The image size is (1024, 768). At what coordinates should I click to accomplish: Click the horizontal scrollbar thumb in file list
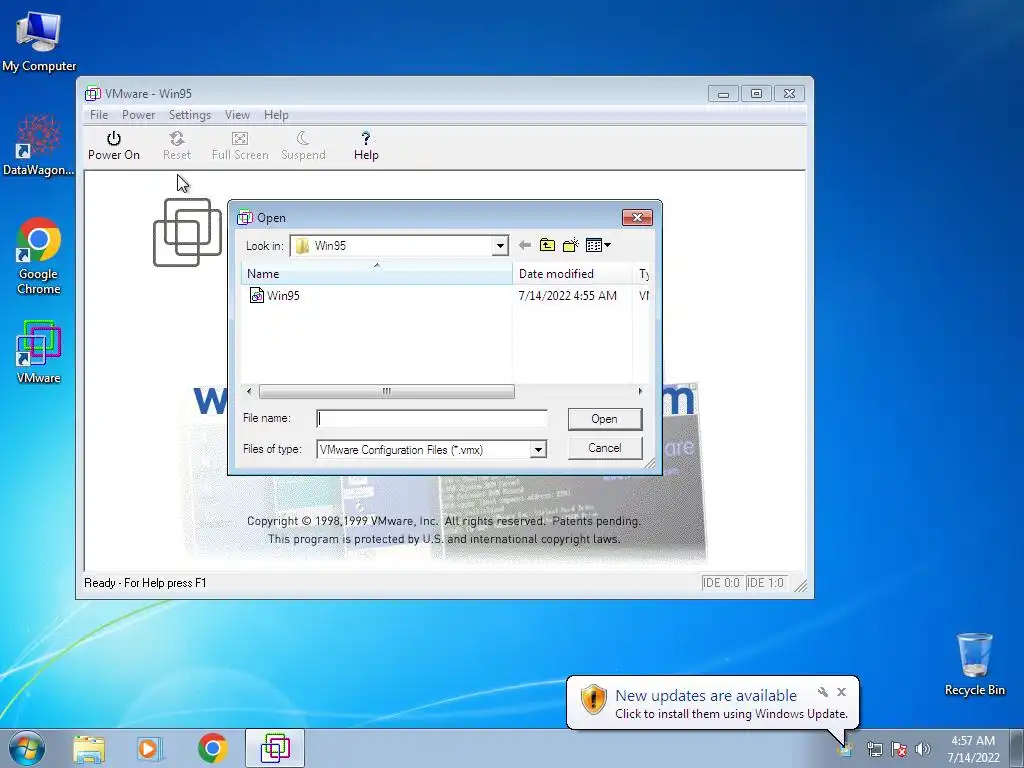(387, 391)
